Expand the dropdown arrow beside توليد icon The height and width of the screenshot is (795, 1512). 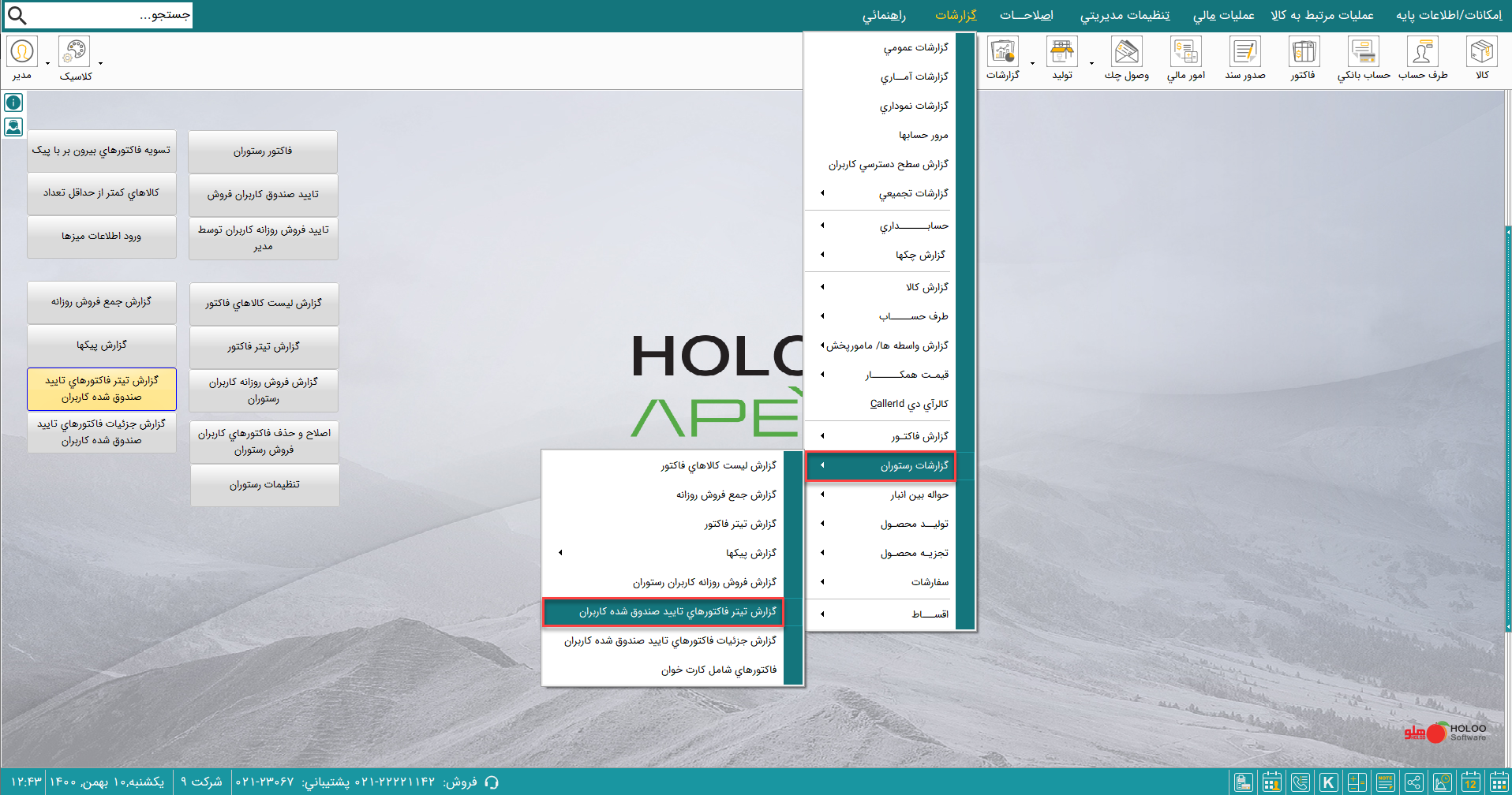click(1091, 63)
